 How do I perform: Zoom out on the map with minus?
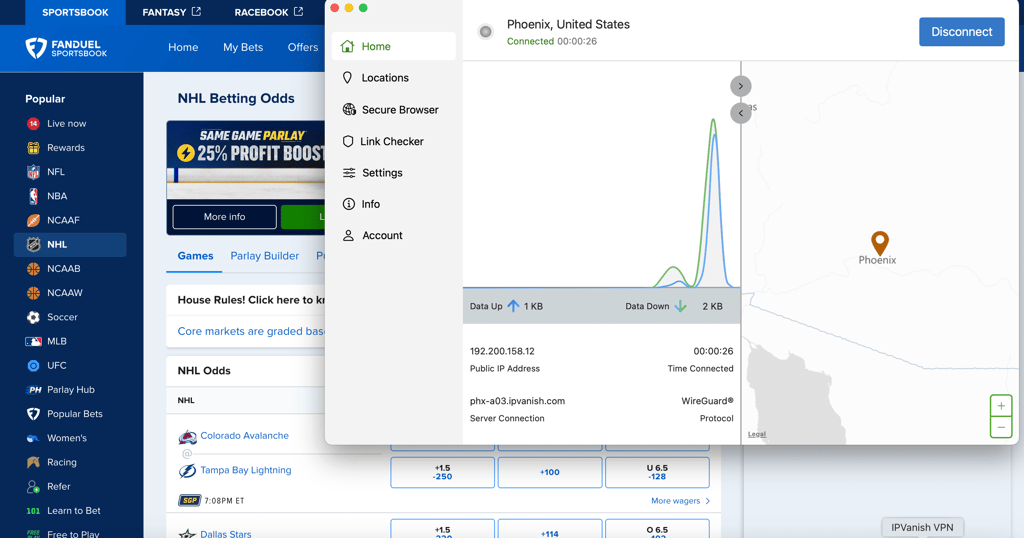[x=1000, y=427]
